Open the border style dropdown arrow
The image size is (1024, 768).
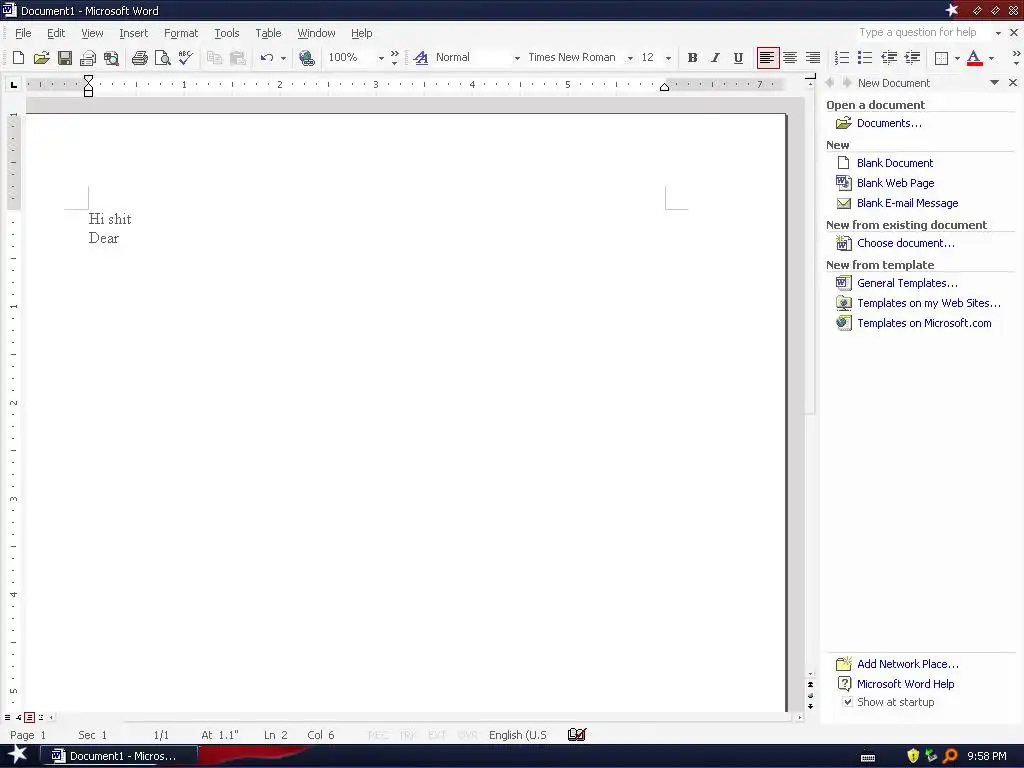pyautogui.click(x=957, y=58)
